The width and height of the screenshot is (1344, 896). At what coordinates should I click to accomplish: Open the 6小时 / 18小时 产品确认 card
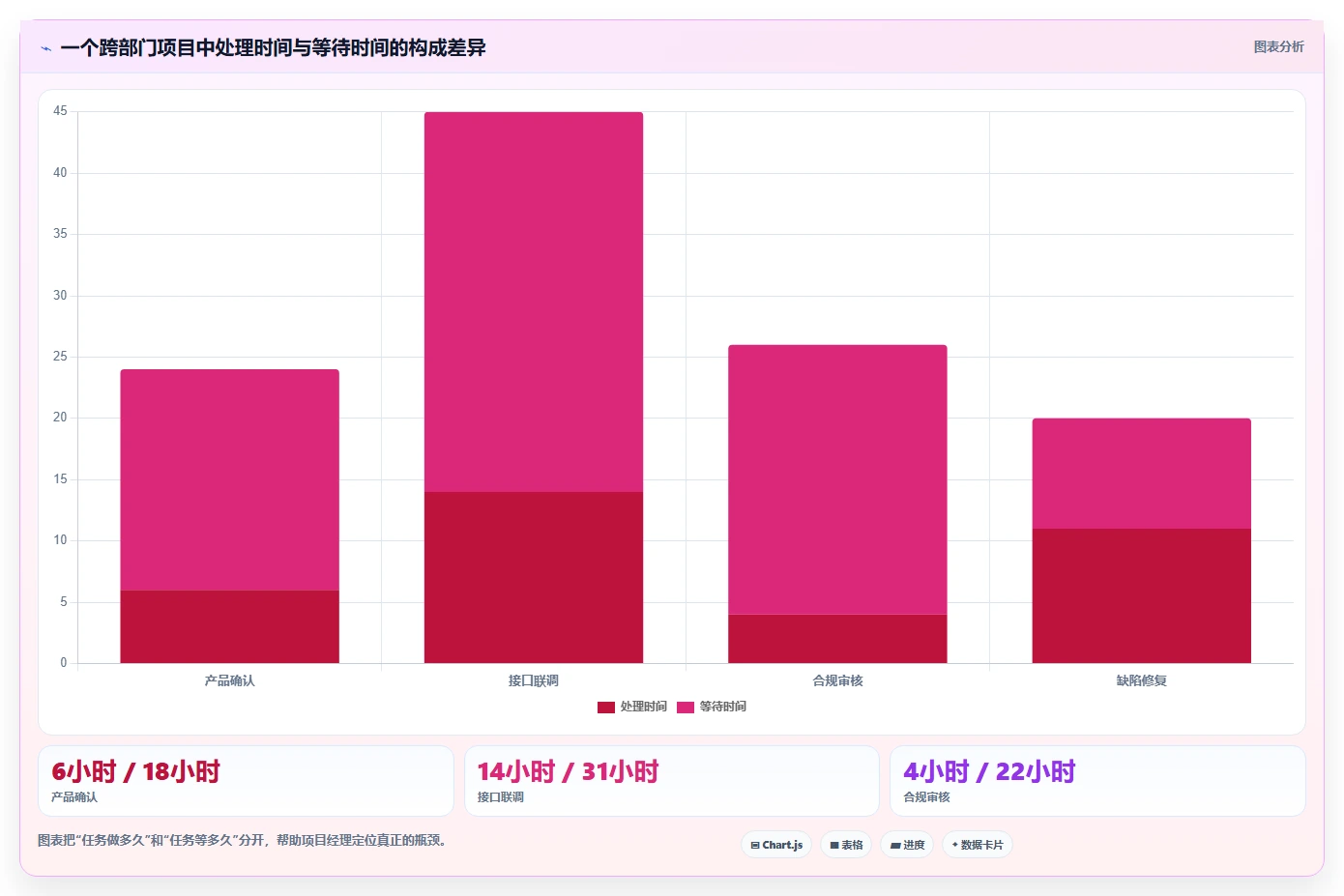point(246,781)
